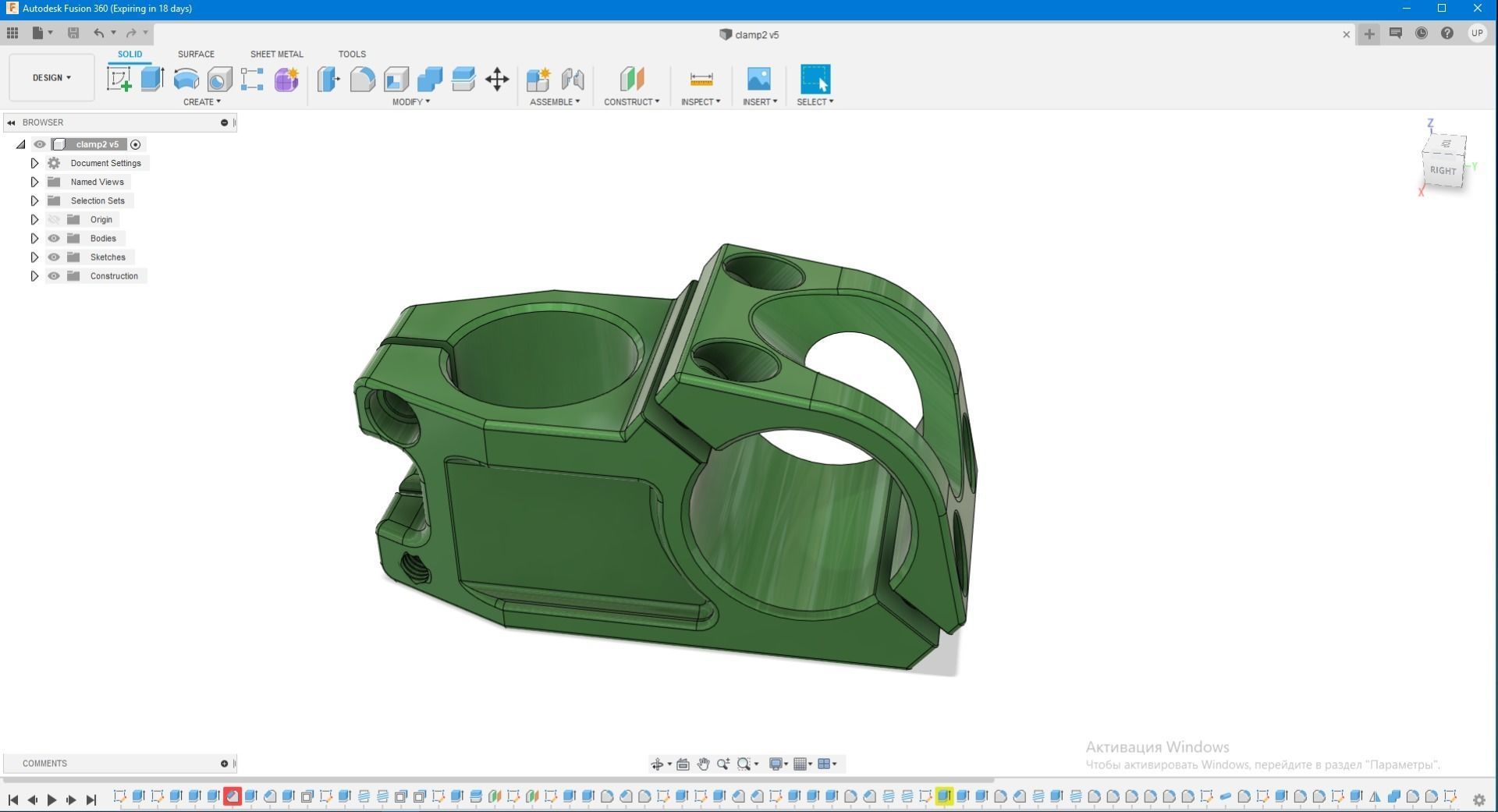The image size is (1498, 812).
Task: Toggle visibility of clamp2 v5 root
Action: (40, 144)
